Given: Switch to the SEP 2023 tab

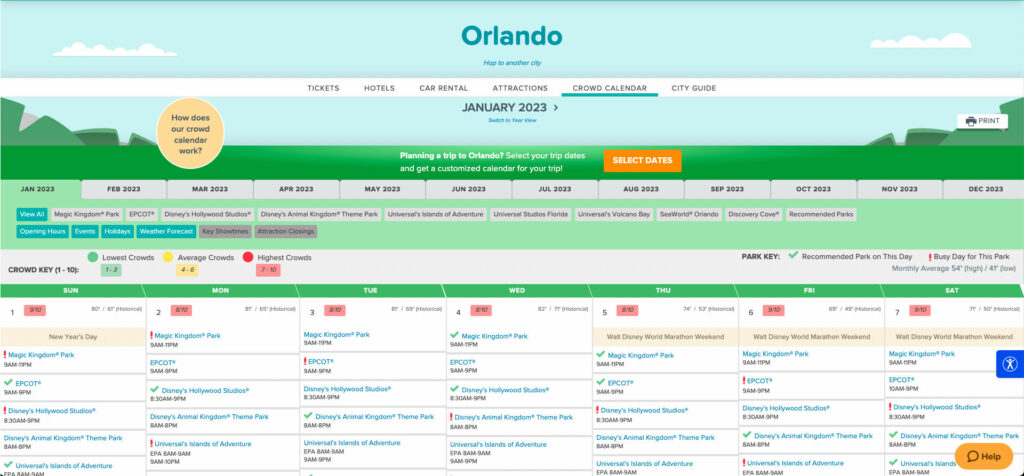Looking at the screenshot, I should click(728, 189).
